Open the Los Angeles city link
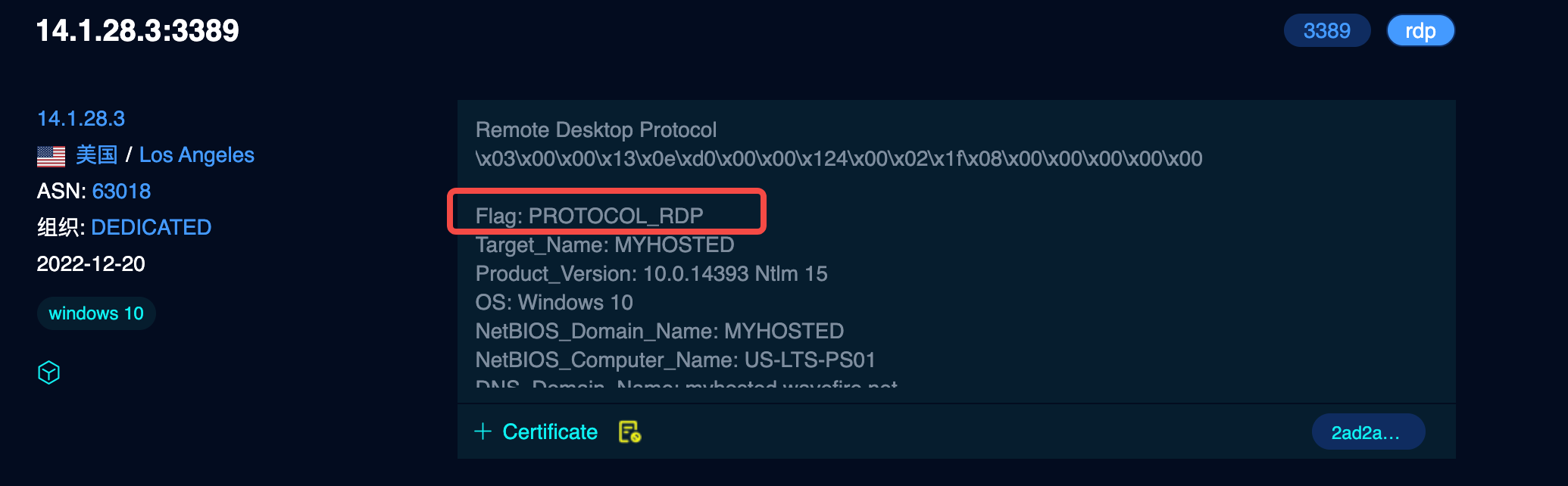This screenshot has height=486, width=1568. point(197,155)
